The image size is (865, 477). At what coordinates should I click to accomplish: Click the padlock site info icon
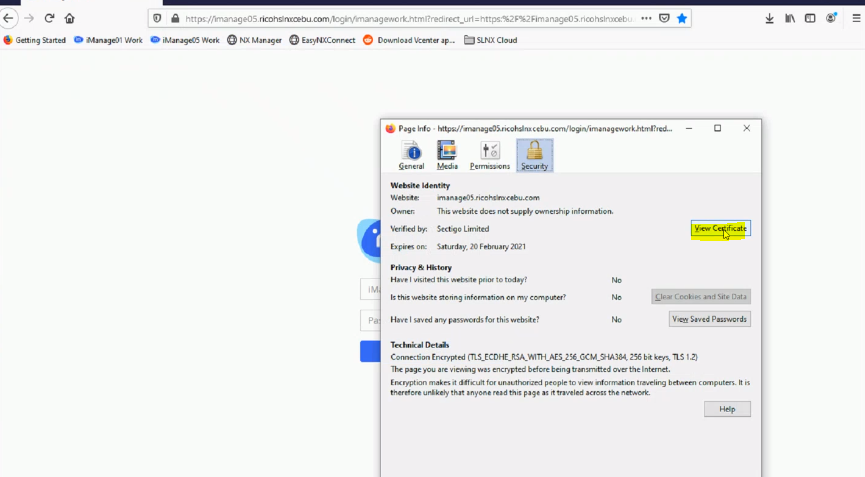[175, 19]
